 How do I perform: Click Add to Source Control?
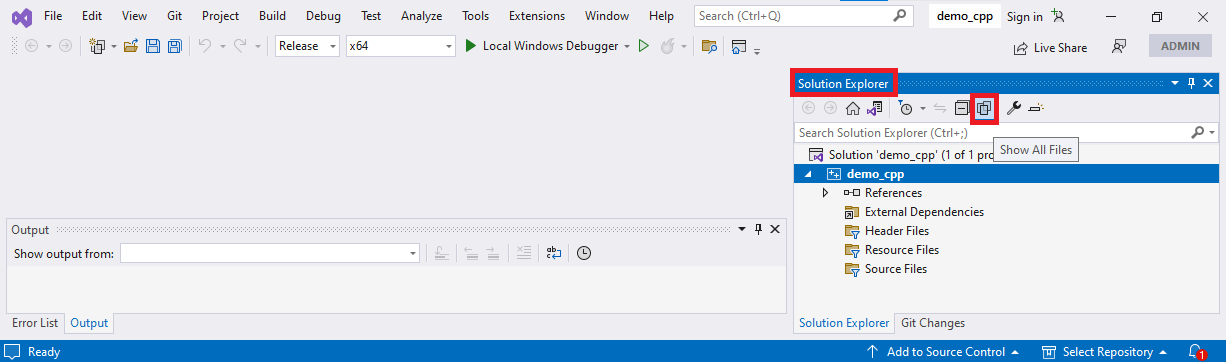coord(942,352)
